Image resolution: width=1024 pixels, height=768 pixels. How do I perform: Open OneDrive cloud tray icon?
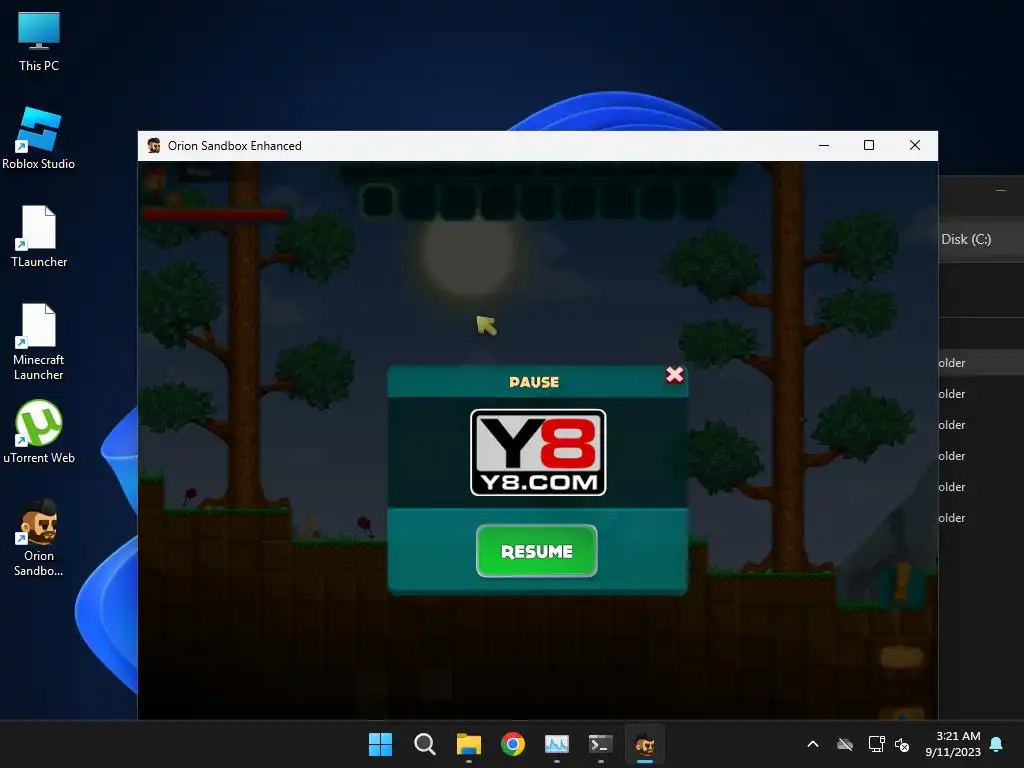845,744
